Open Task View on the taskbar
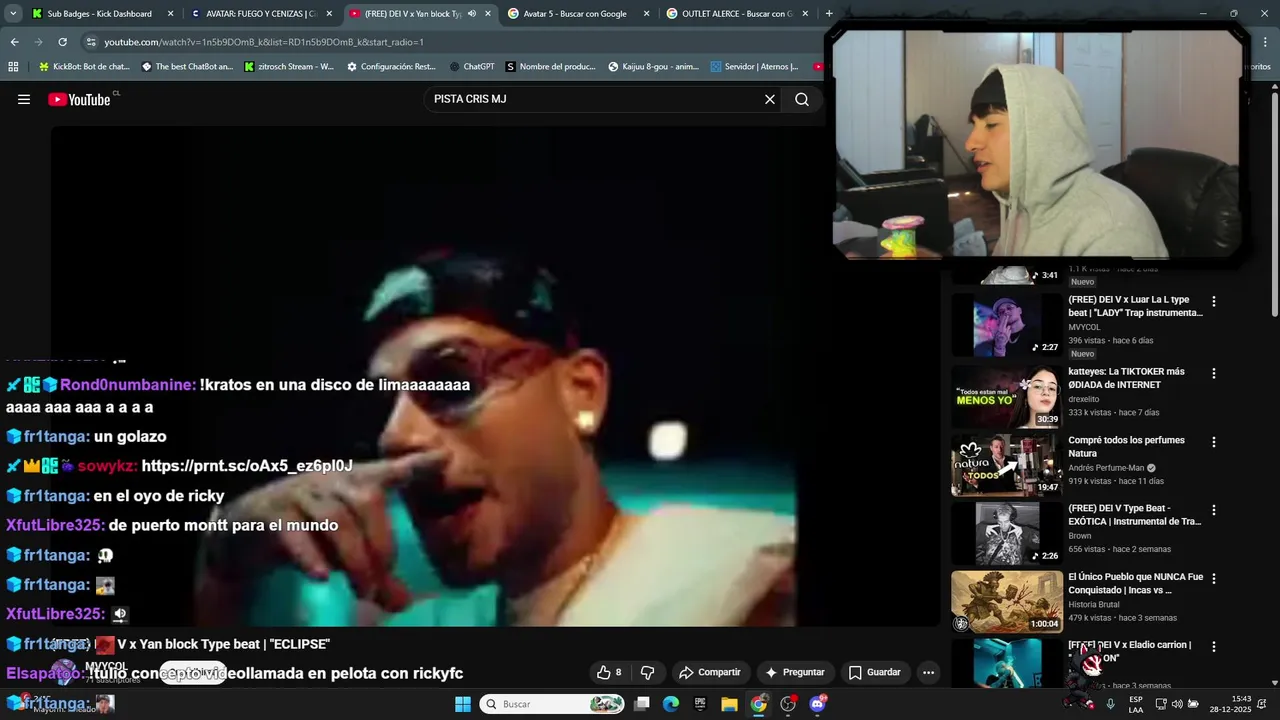Image resolution: width=1280 pixels, height=720 pixels. (642, 704)
